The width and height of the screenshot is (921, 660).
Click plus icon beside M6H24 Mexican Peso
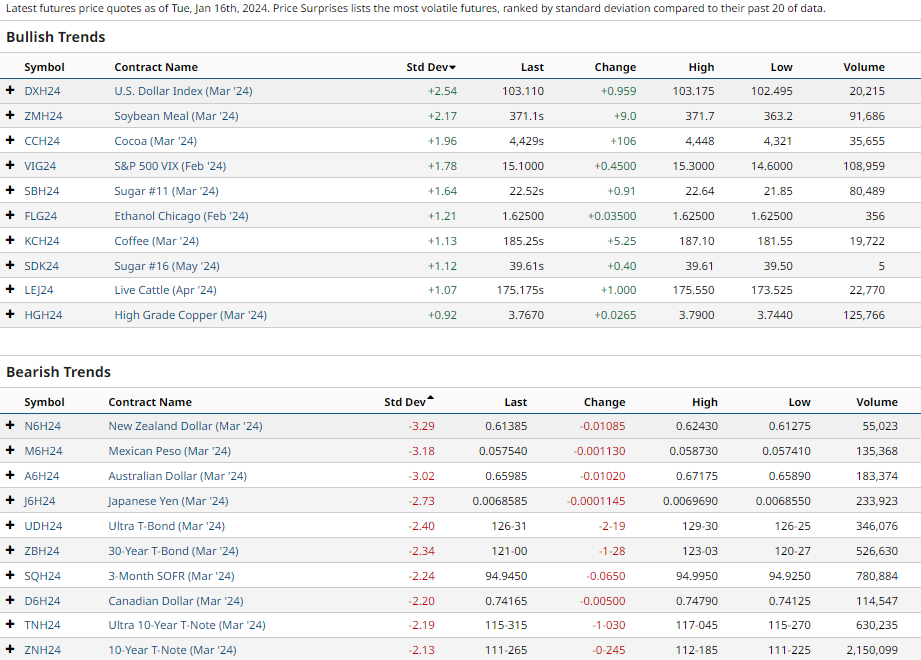(10, 451)
